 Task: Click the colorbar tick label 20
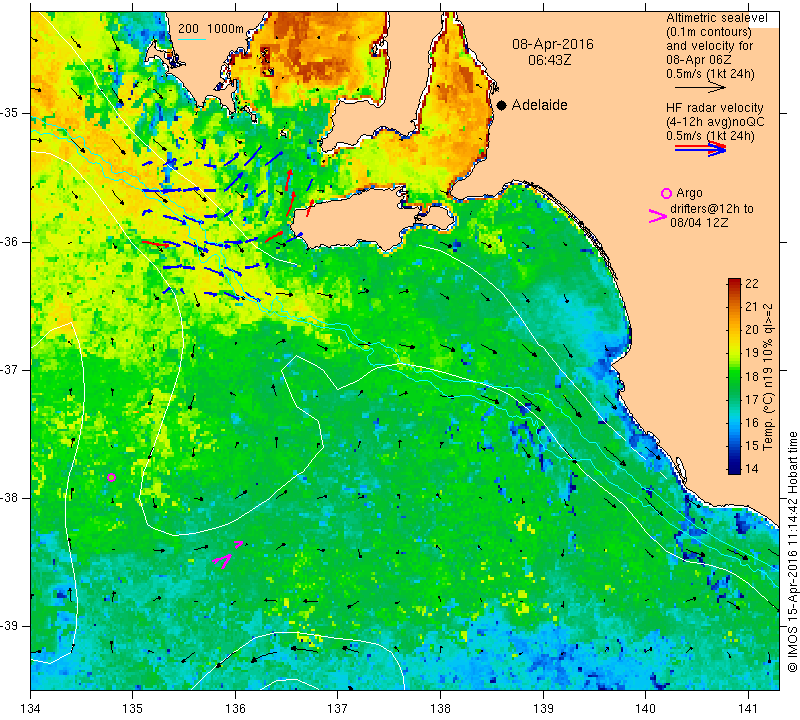(x=752, y=330)
